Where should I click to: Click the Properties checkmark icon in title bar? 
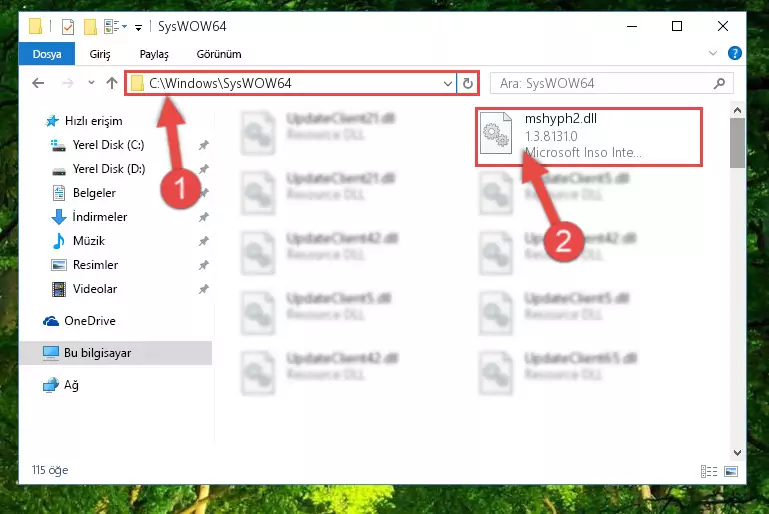68,26
